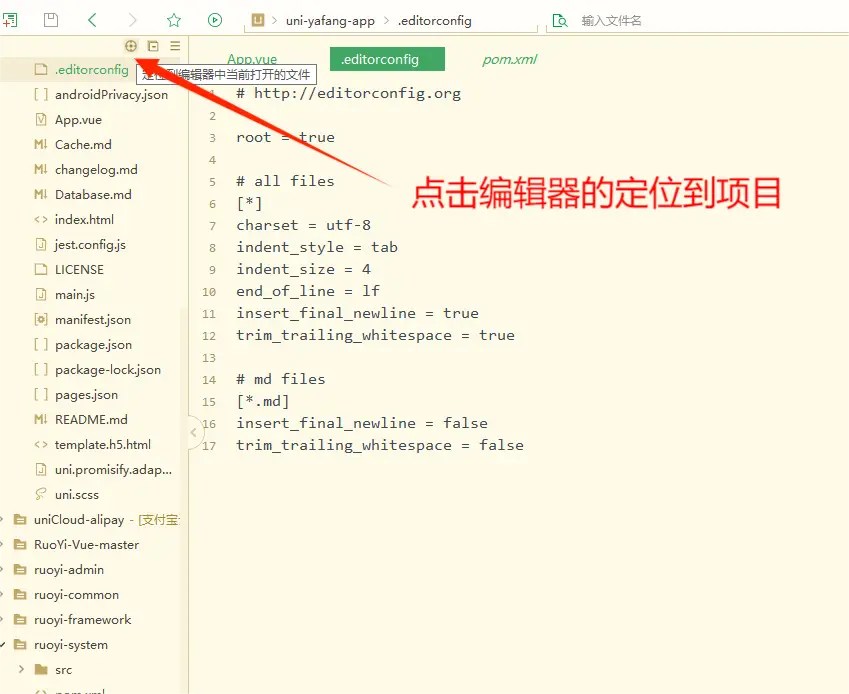Click the locate current file target icon
Image resolution: width=849 pixels, height=694 pixels.
(x=130, y=46)
